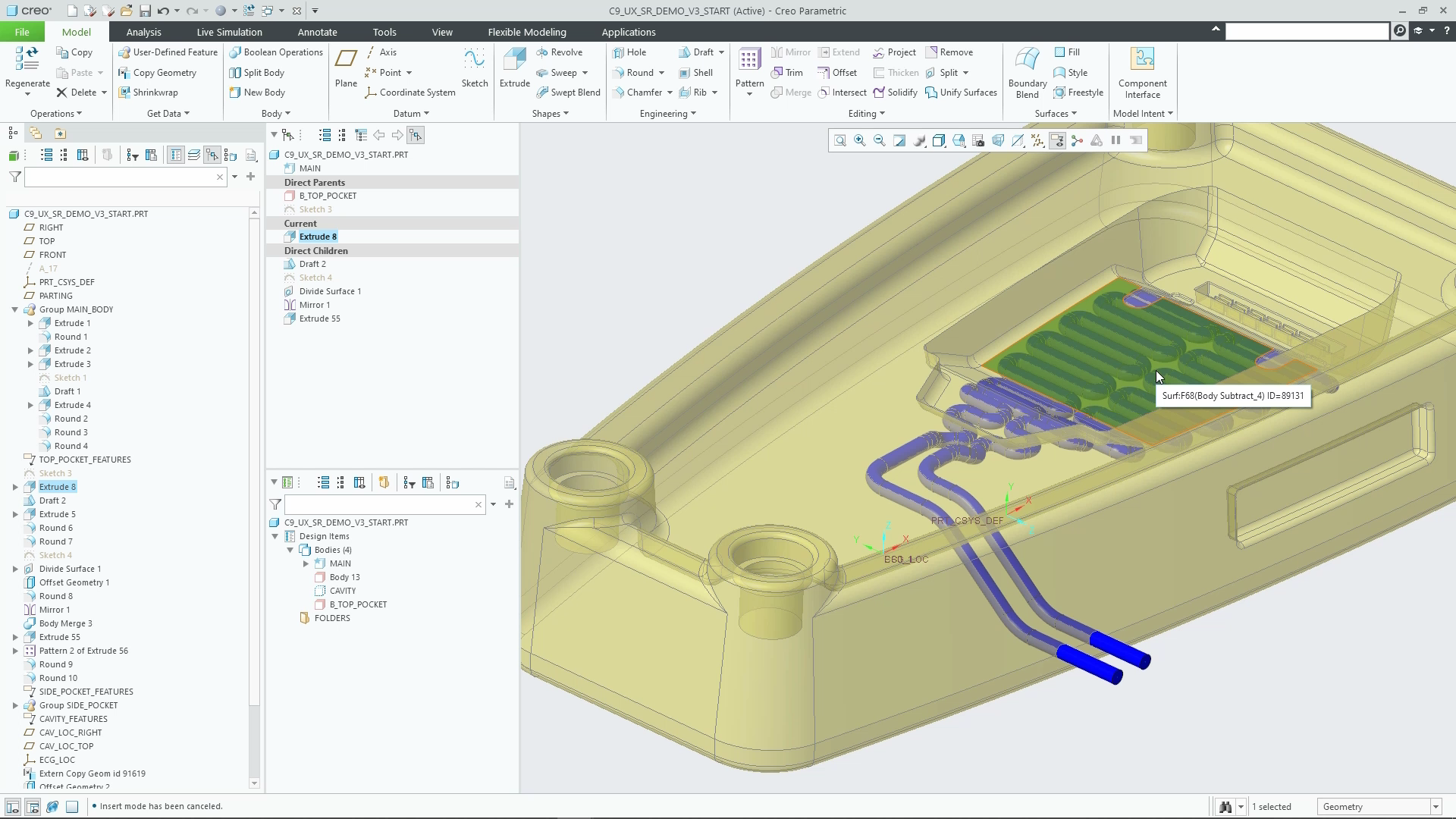Viewport: 1456px width, 819px height.
Task: Click Refit in graphics toolbar
Action: pyautogui.click(x=840, y=140)
